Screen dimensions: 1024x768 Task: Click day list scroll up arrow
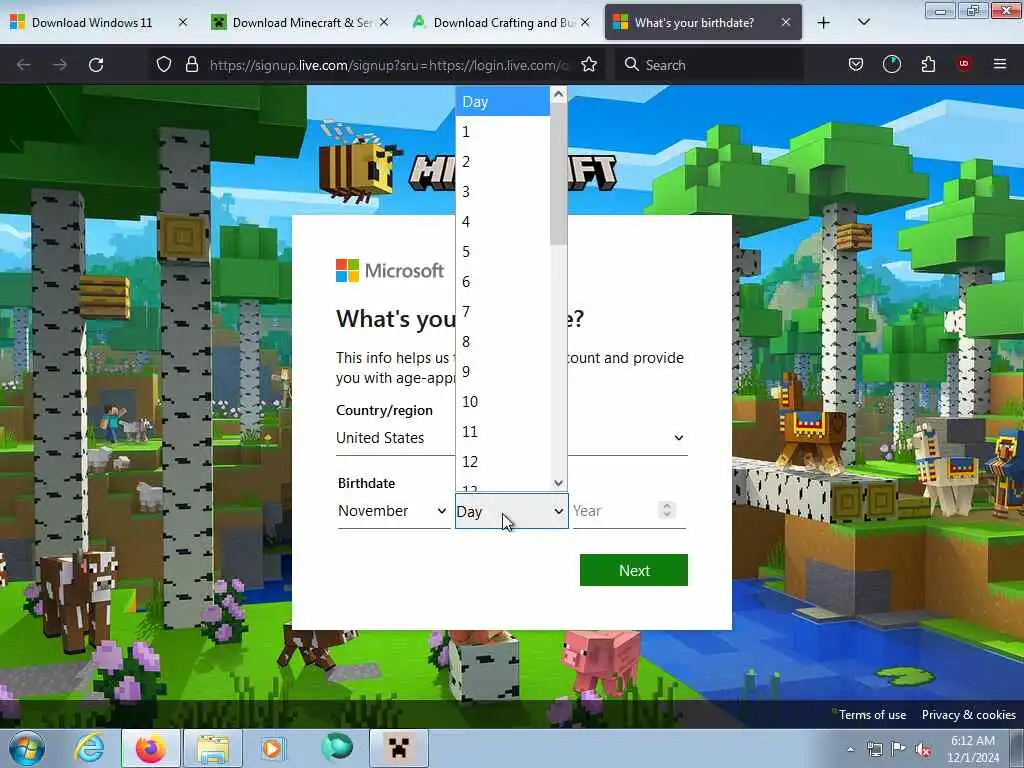pos(558,94)
